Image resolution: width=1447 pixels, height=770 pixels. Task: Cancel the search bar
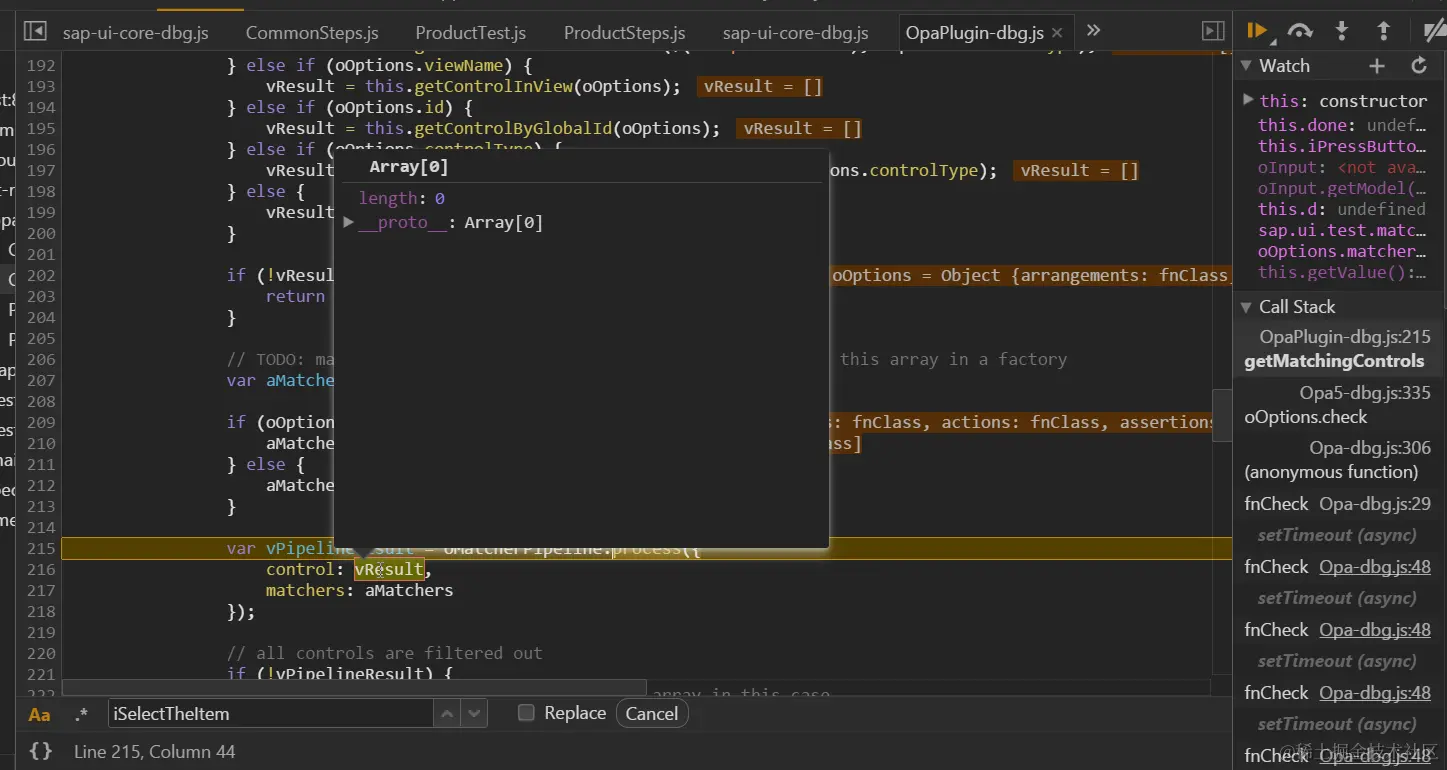coord(652,714)
